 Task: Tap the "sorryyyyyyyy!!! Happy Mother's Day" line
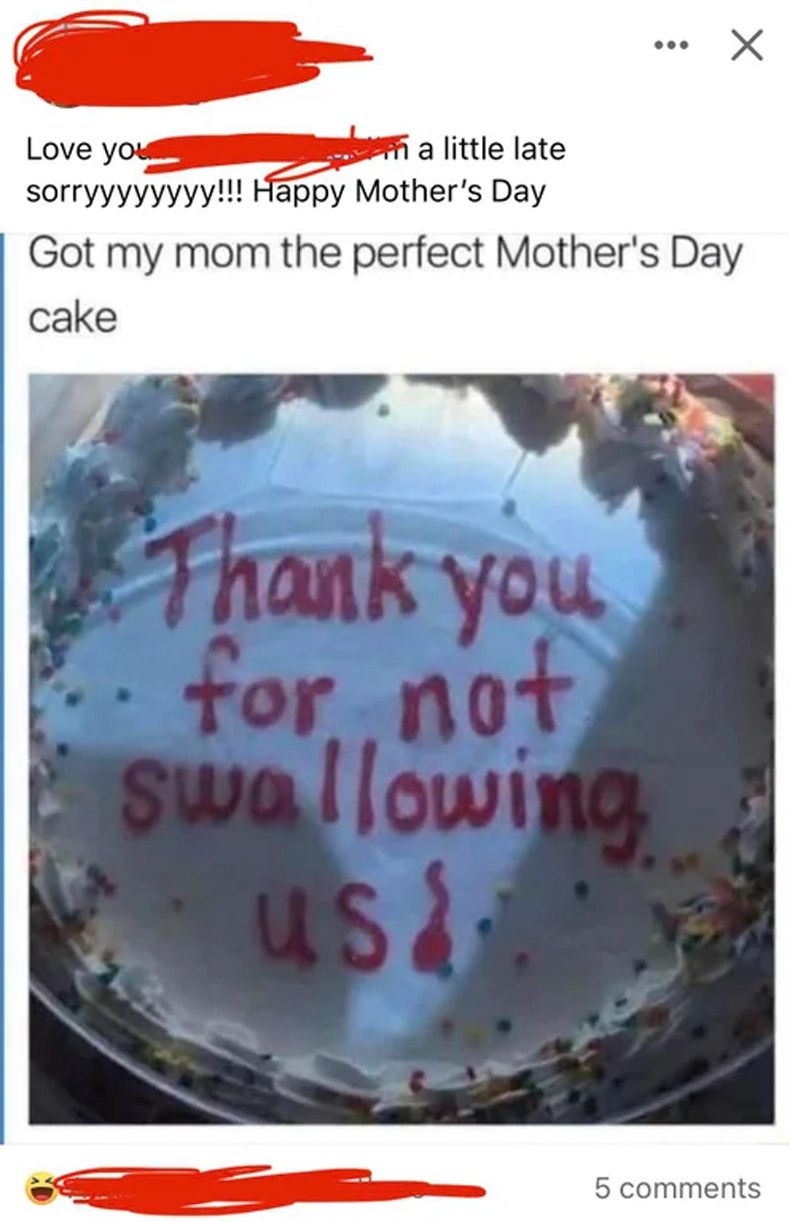(x=286, y=191)
